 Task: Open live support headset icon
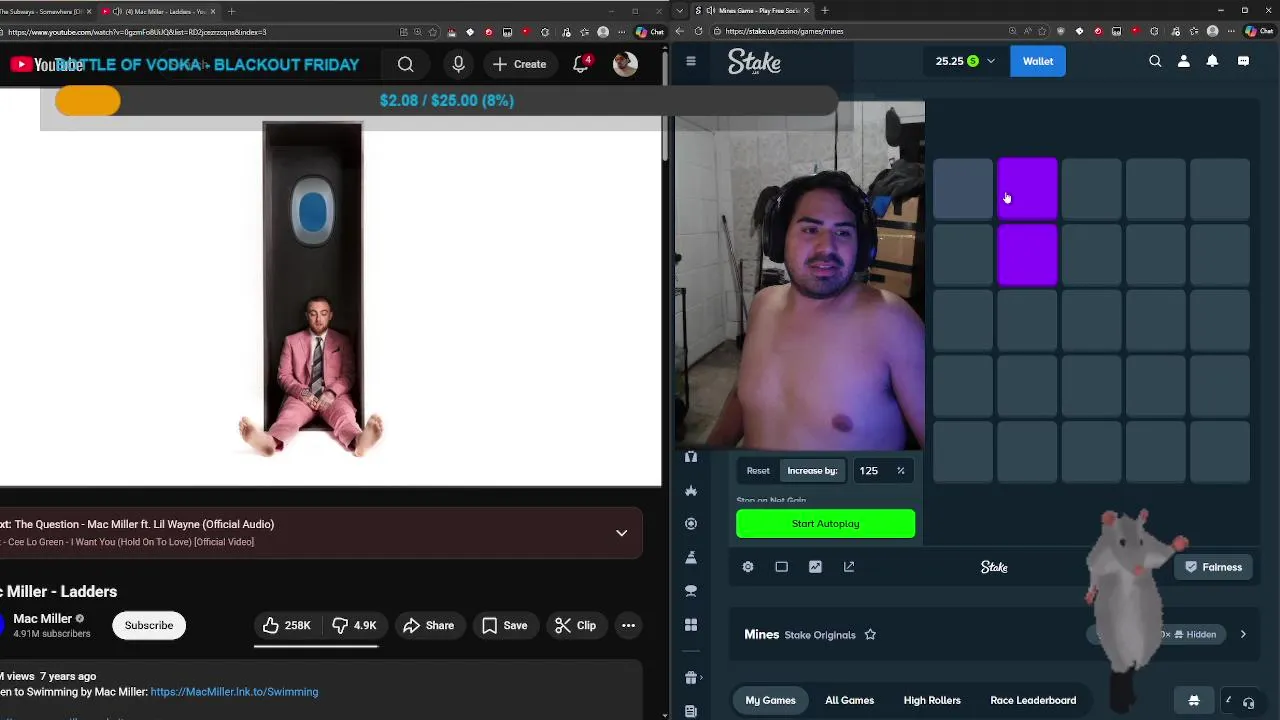click(1248, 703)
